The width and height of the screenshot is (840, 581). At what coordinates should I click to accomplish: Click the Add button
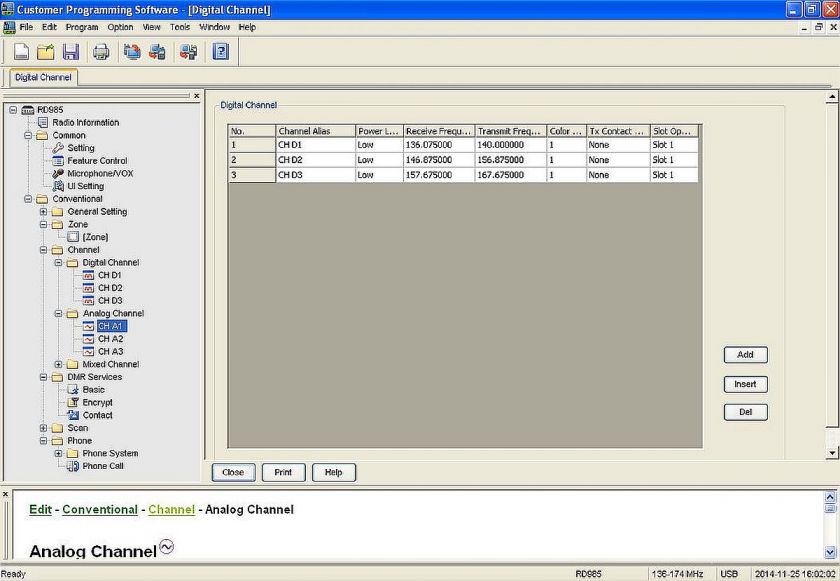coord(745,354)
